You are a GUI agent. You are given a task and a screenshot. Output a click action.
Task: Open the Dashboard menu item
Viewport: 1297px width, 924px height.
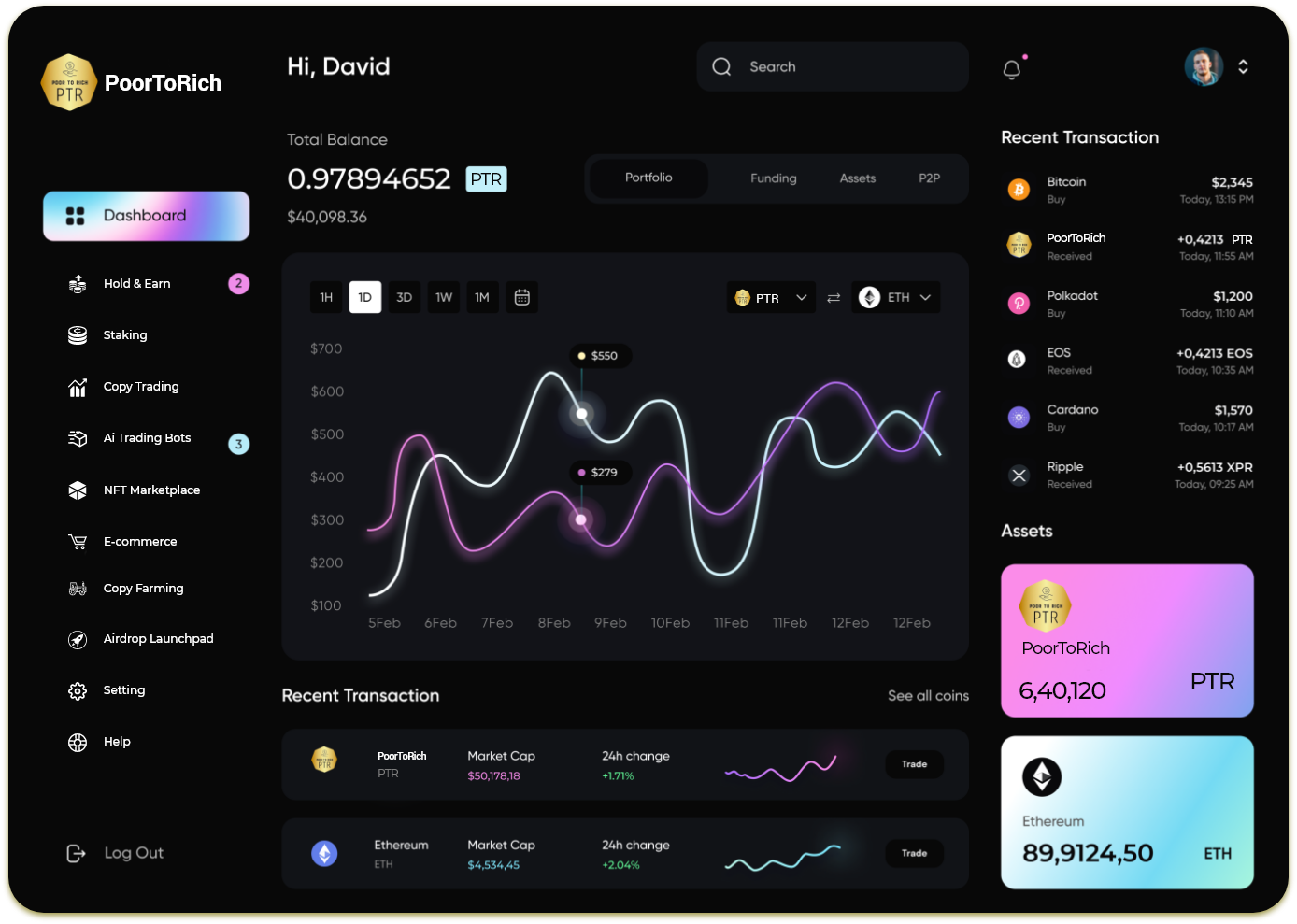coord(147,216)
